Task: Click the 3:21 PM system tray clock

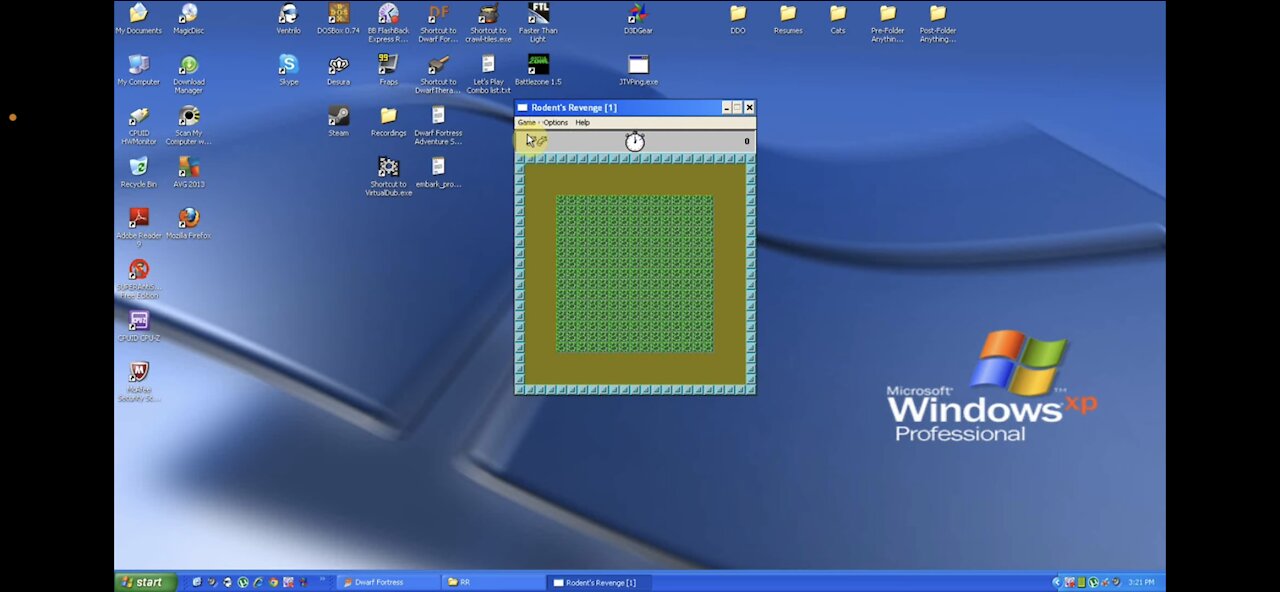Action: click(1141, 582)
